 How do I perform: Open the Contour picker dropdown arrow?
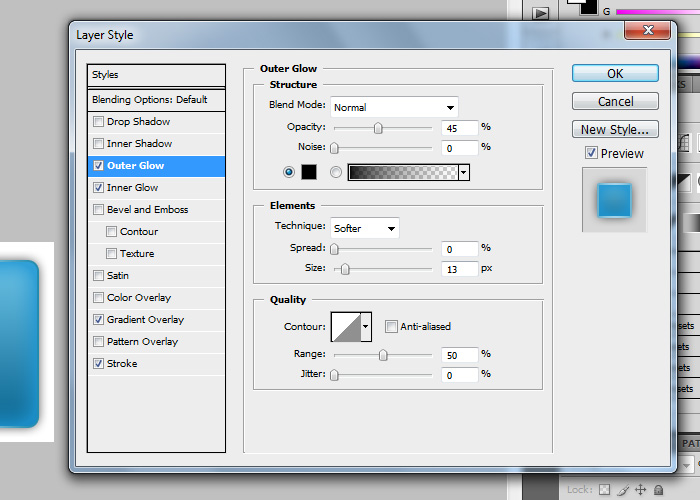[x=366, y=326]
